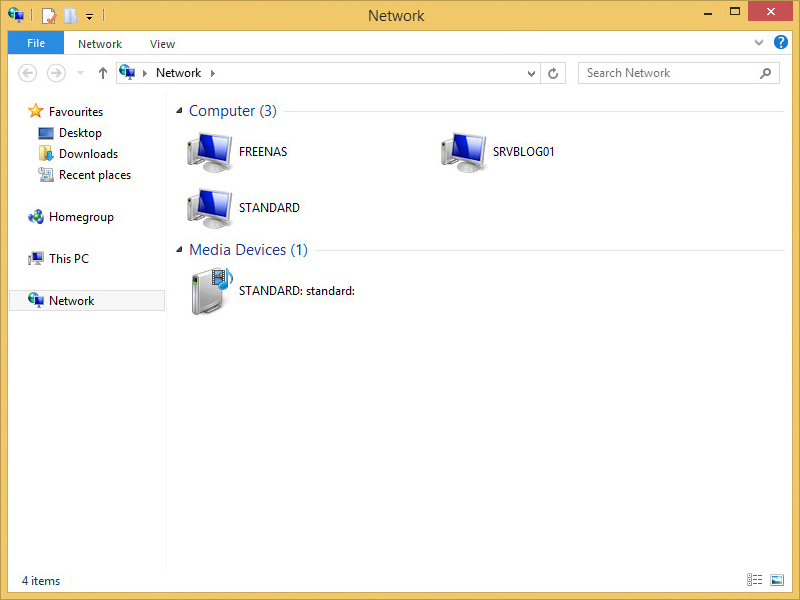
Task: Click the Search Network input field
Action: coord(668,73)
